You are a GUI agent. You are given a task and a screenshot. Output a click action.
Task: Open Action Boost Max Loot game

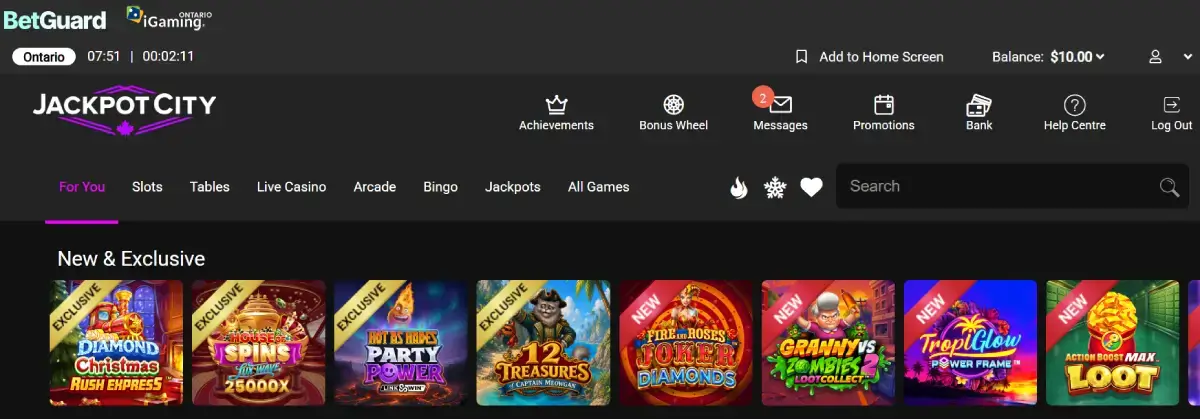point(1113,342)
